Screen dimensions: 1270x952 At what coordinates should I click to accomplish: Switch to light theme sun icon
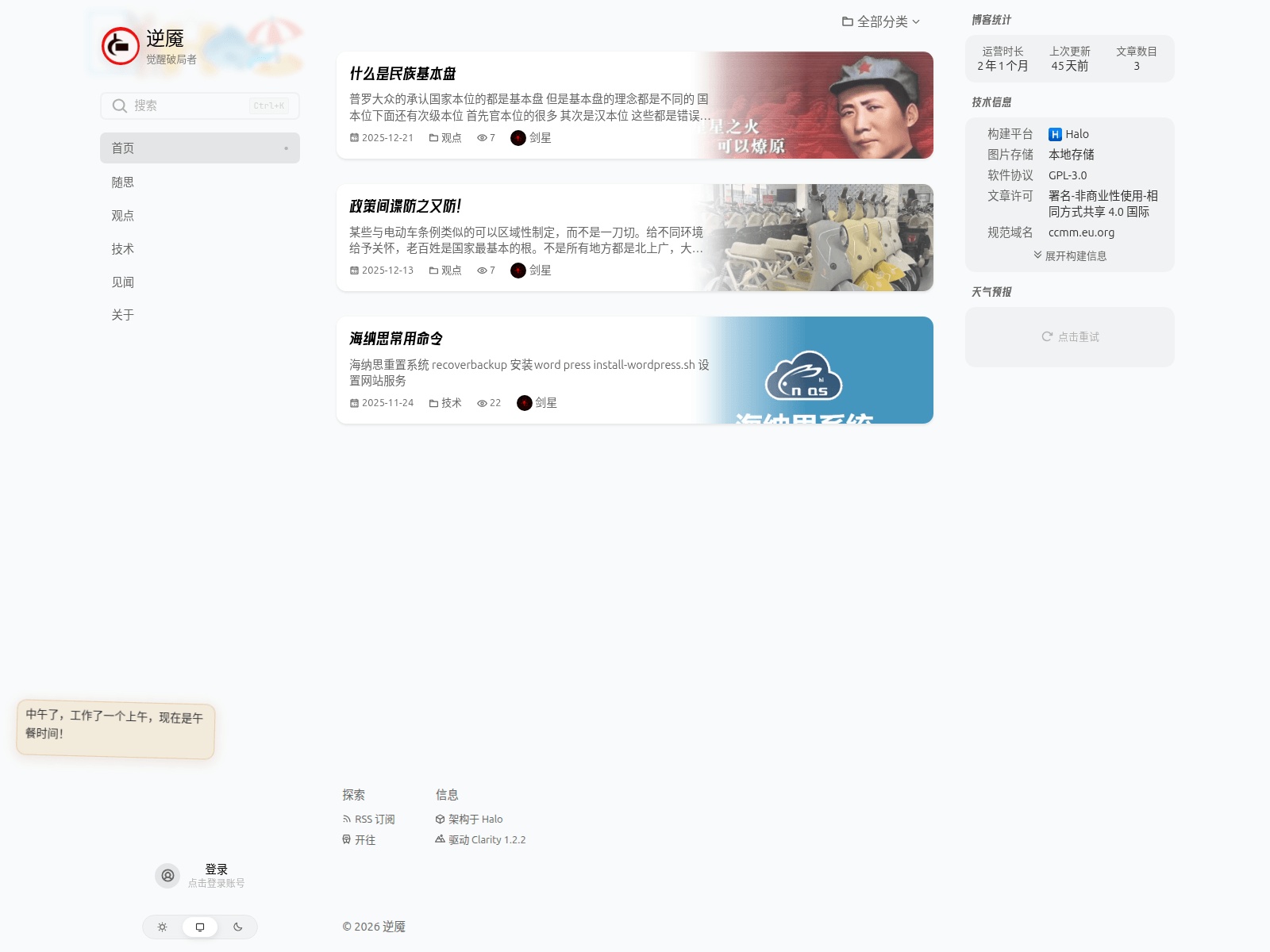pos(162,927)
